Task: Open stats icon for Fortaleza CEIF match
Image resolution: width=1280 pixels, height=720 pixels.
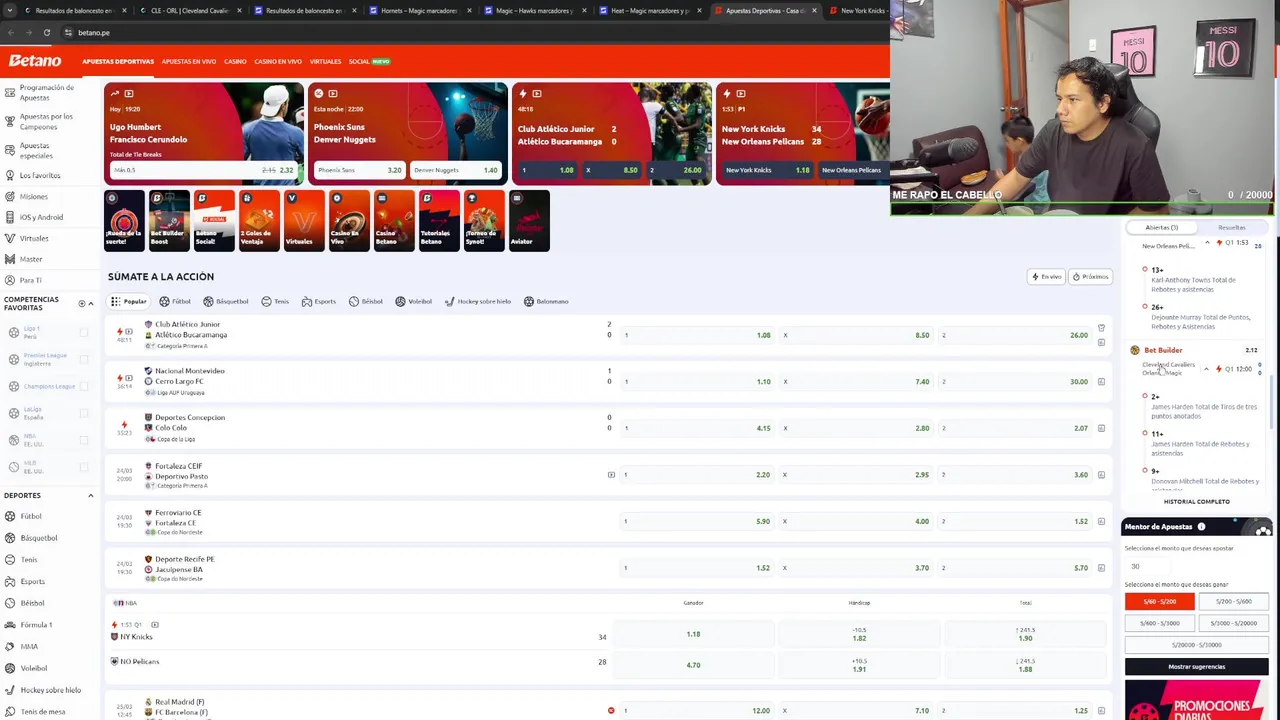Action: pyautogui.click(x=1101, y=474)
